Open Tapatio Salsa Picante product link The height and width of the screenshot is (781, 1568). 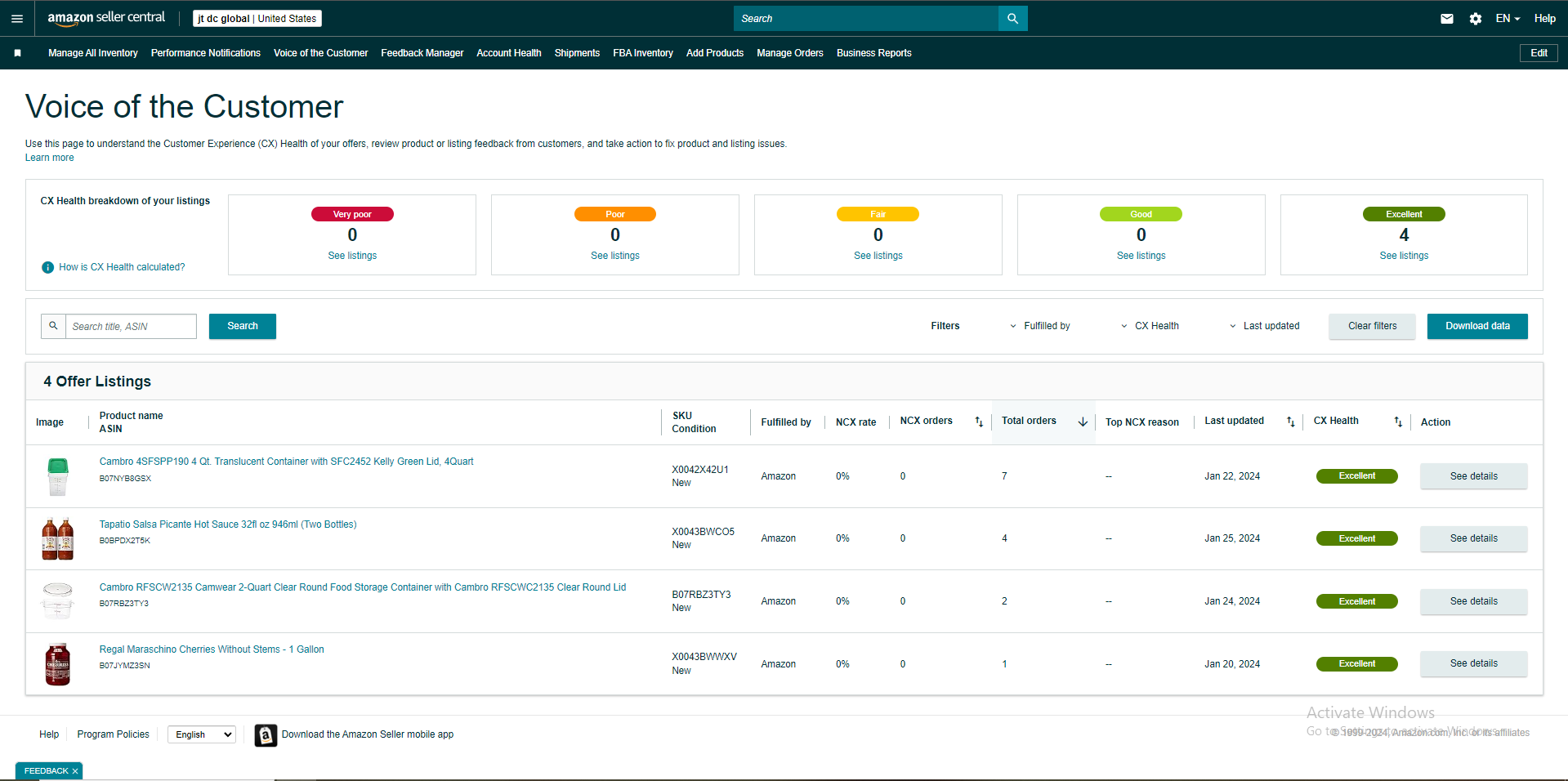click(228, 524)
